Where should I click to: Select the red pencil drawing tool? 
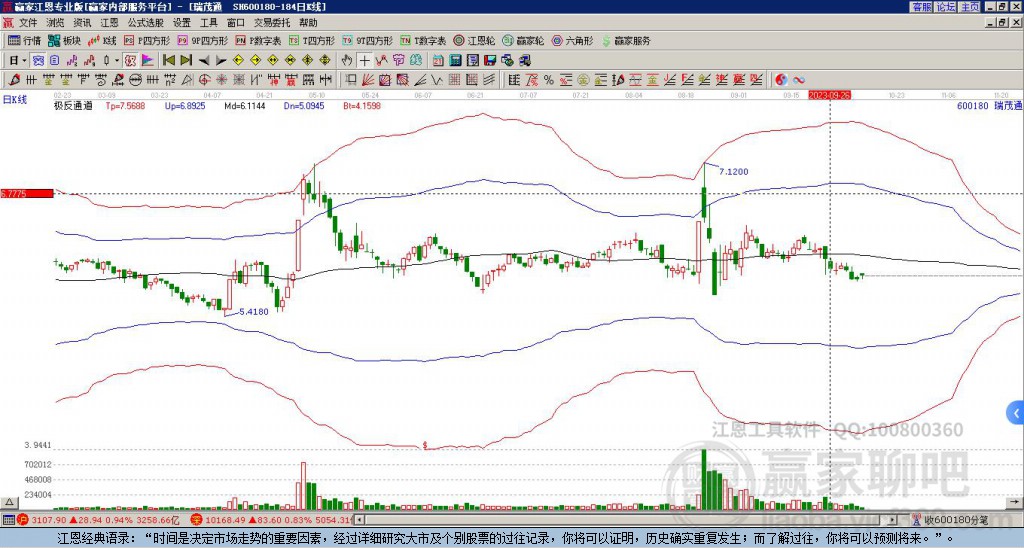[x=14, y=80]
